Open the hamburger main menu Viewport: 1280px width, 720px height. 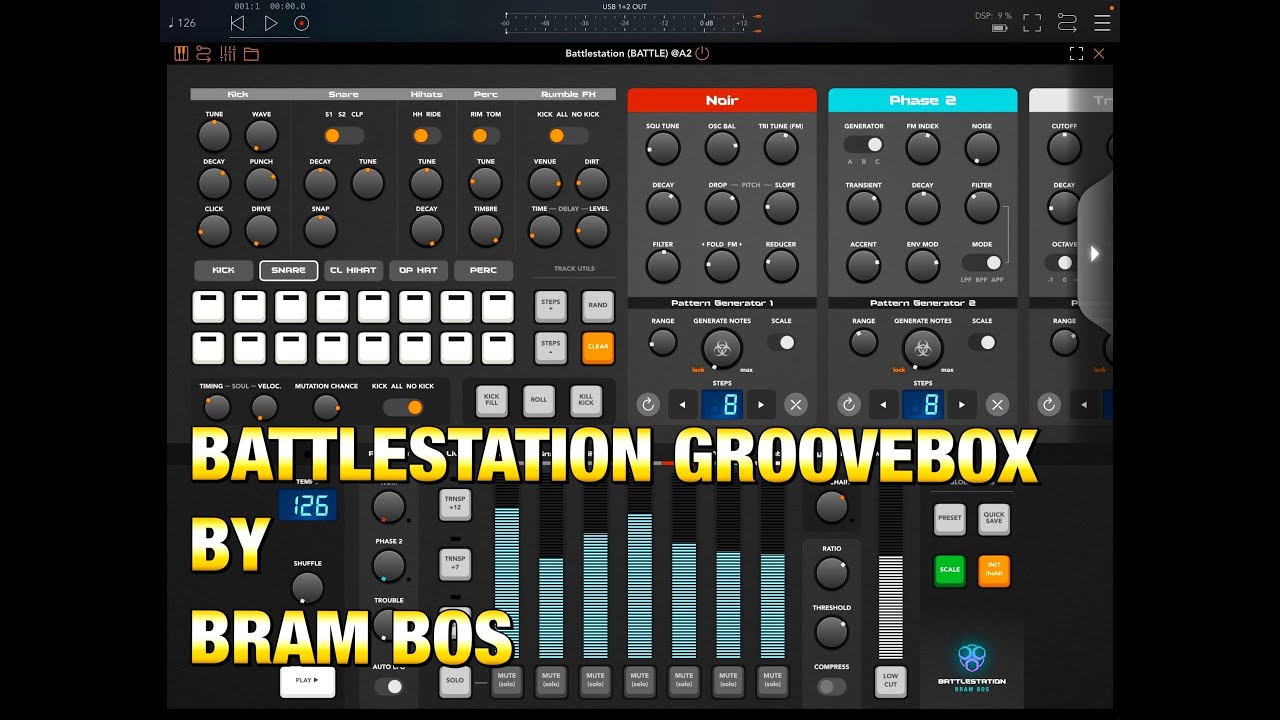click(x=1102, y=22)
